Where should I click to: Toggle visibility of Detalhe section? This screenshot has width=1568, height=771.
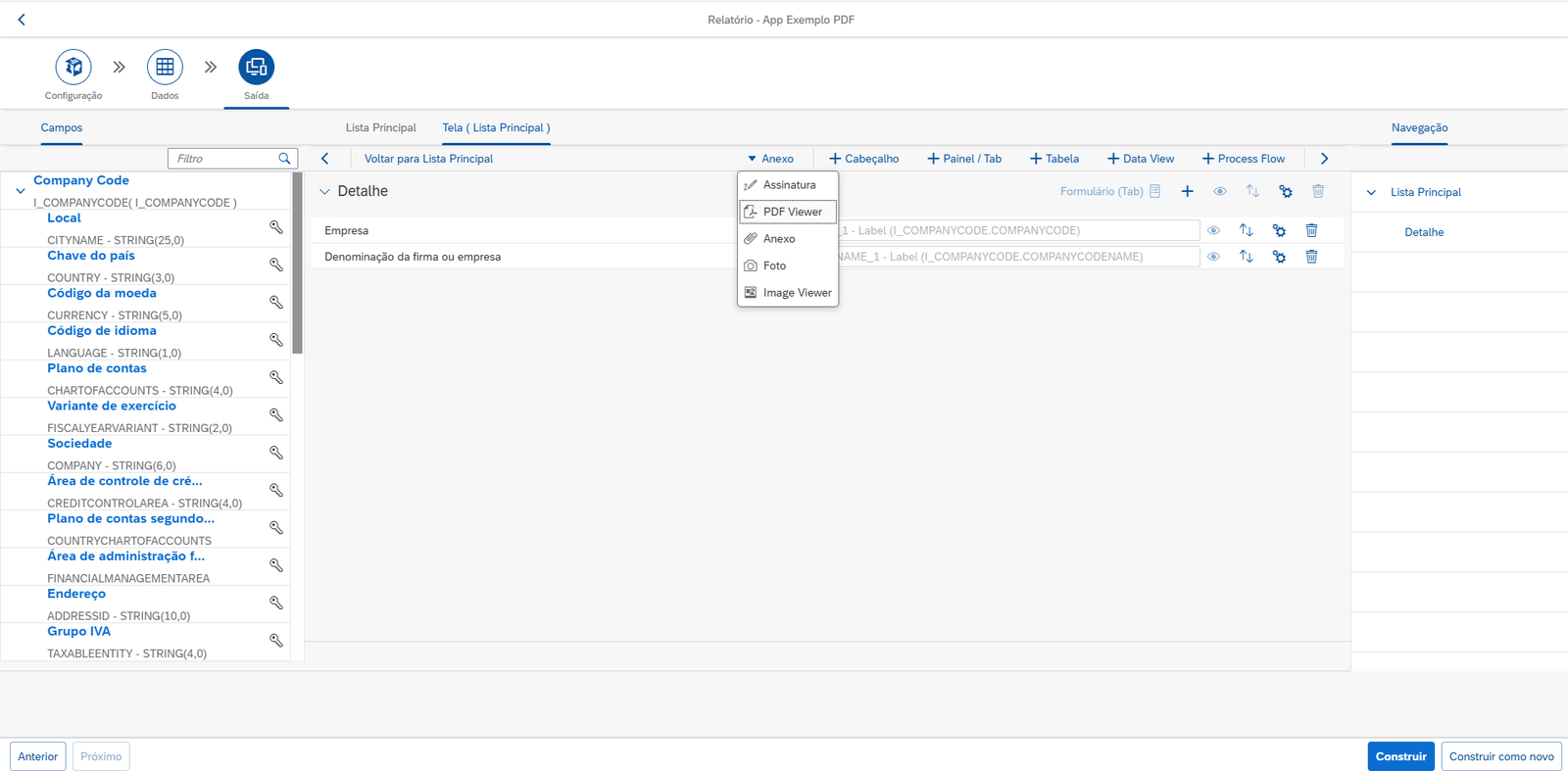[1220, 191]
